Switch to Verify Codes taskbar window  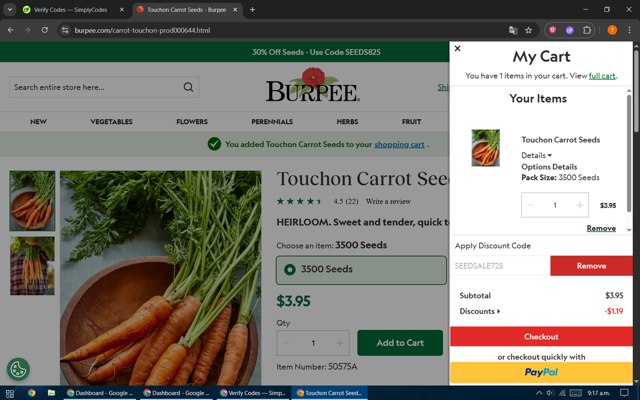point(253,393)
